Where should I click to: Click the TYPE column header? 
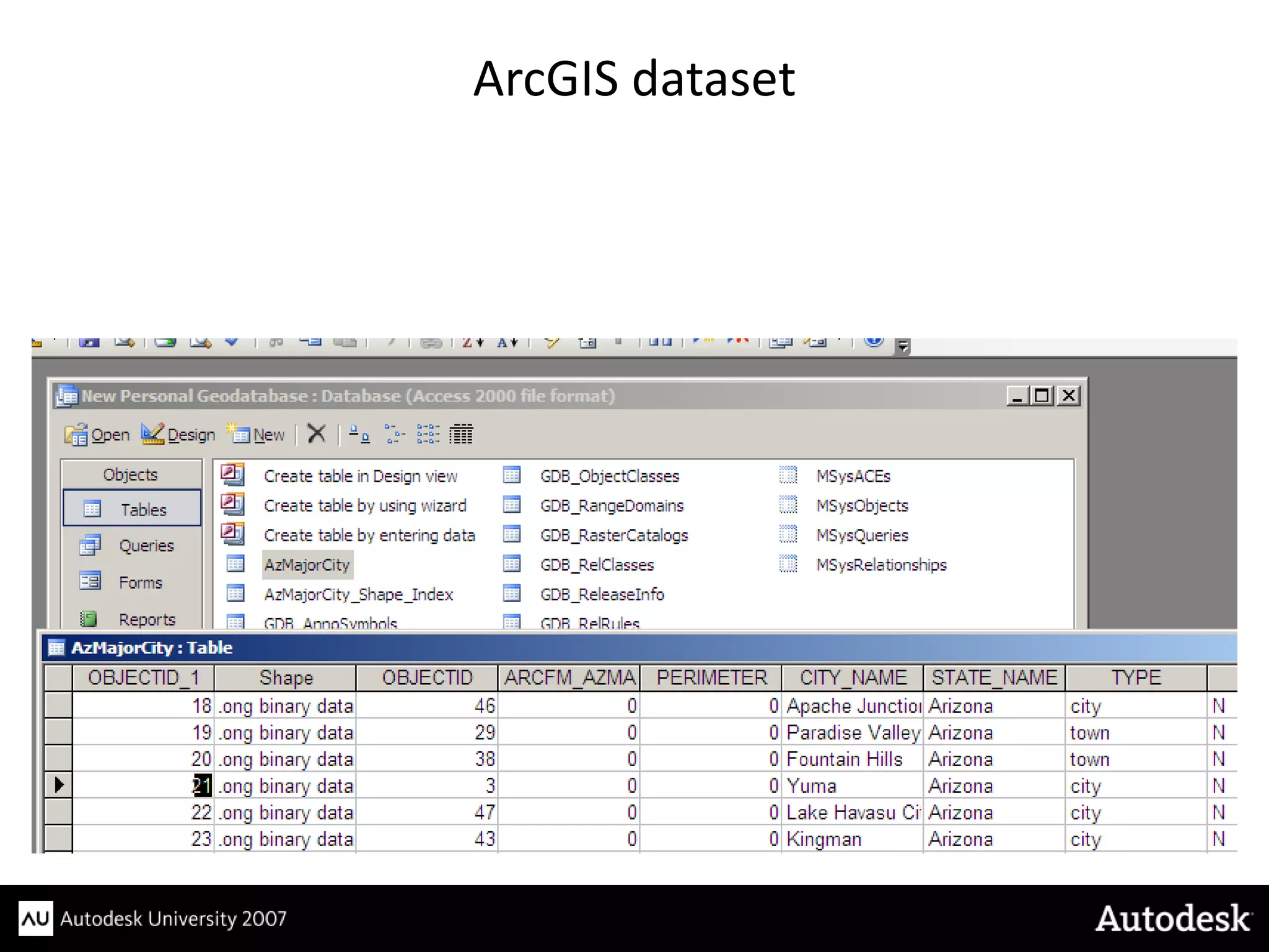click(1137, 678)
